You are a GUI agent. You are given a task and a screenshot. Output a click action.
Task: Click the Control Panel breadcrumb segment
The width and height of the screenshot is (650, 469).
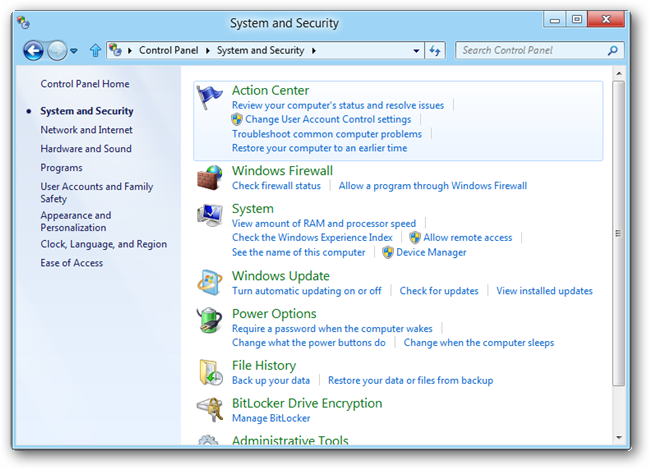coord(168,50)
